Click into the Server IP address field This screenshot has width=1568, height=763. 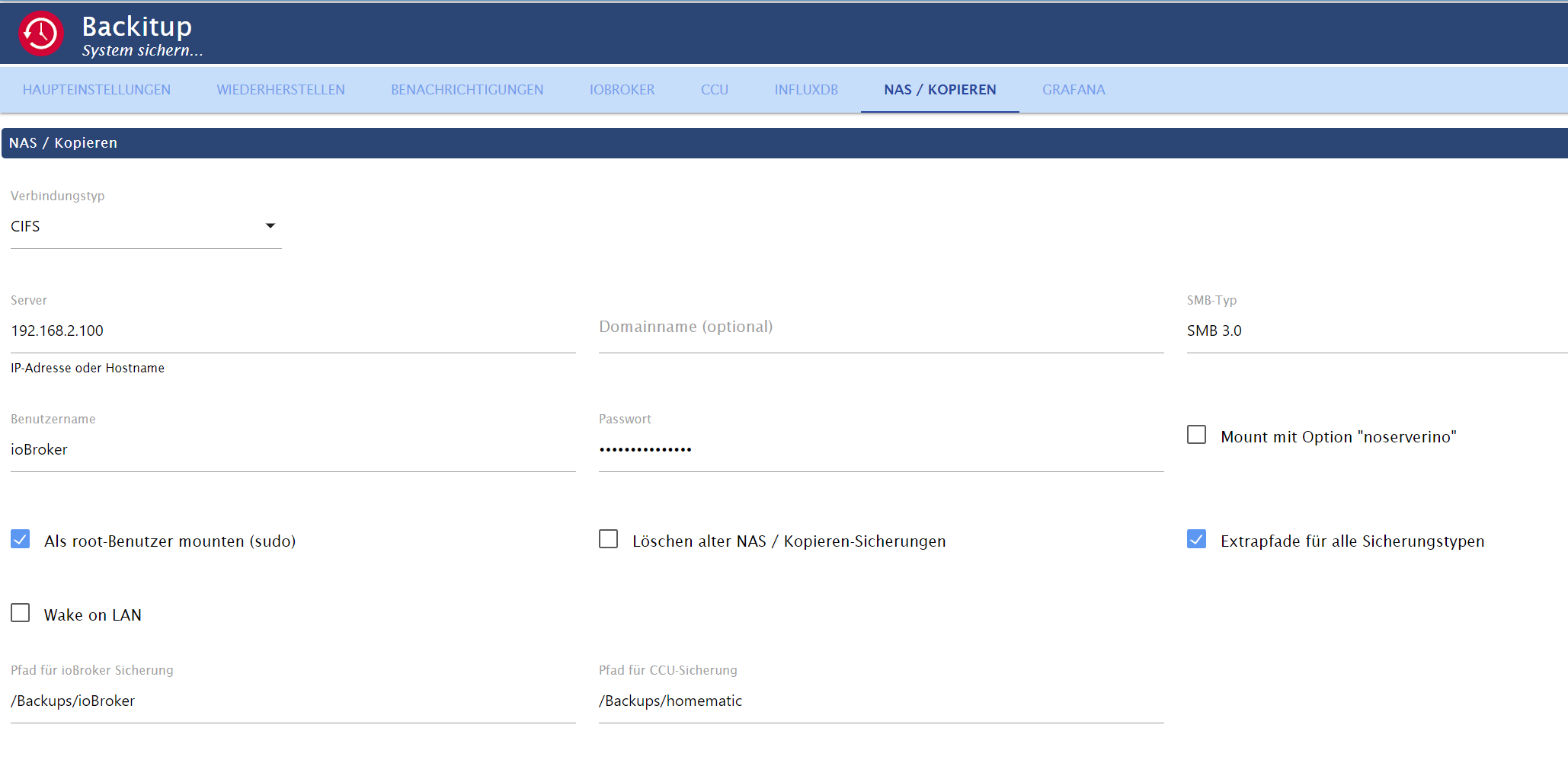pos(293,331)
